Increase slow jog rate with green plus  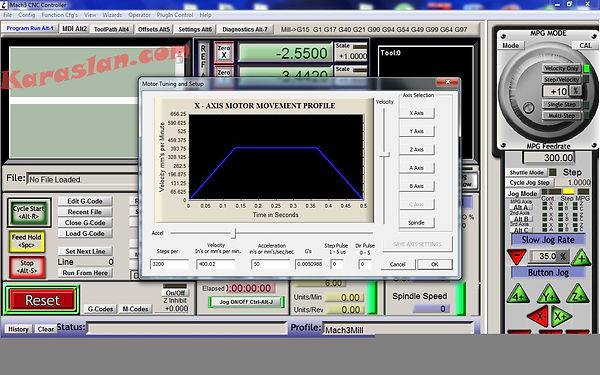click(x=581, y=257)
